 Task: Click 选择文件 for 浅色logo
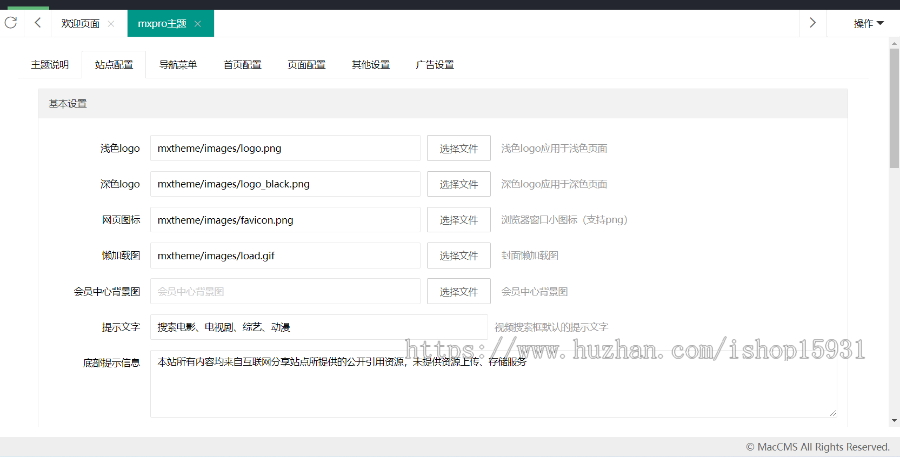(459, 148)
